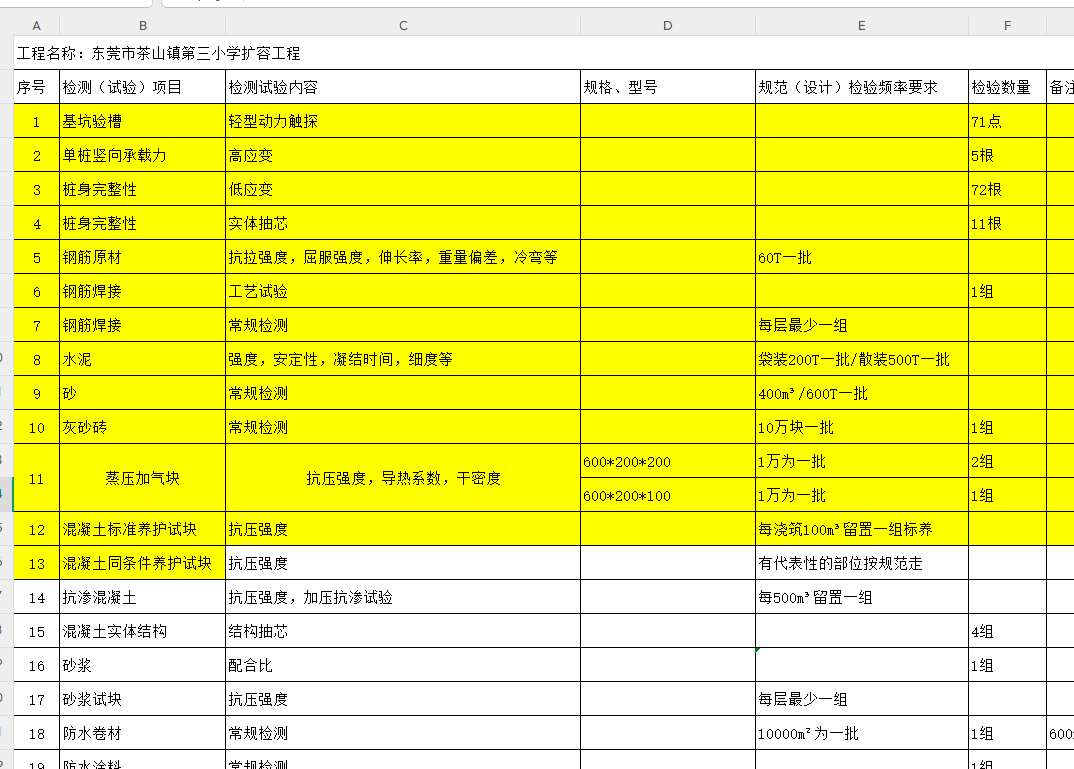This screenshot has width=1074, height=769.
Task: Select the cell 袋装200T一批/散装500T一批
Action: pos(861,359)
